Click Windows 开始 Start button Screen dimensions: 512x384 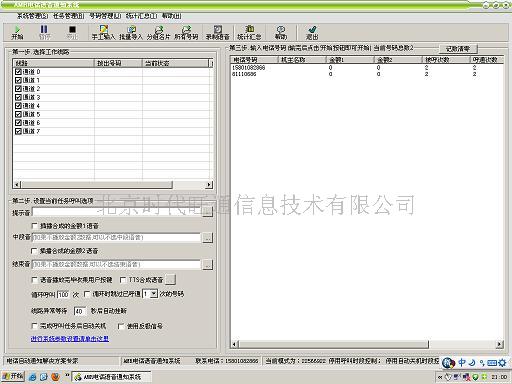coord(13,377)
